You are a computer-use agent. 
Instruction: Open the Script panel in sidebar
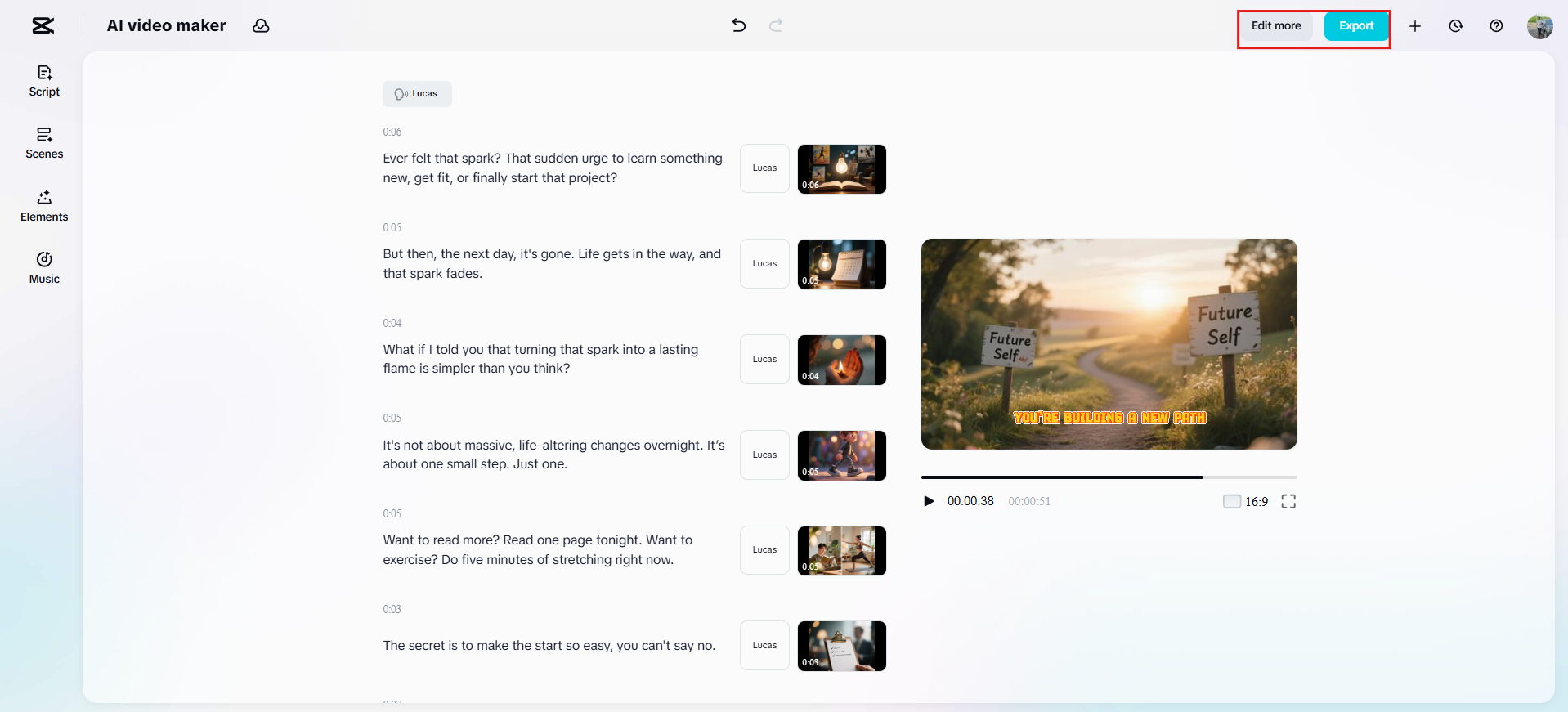pyautogui.click(x=44, y=81)
